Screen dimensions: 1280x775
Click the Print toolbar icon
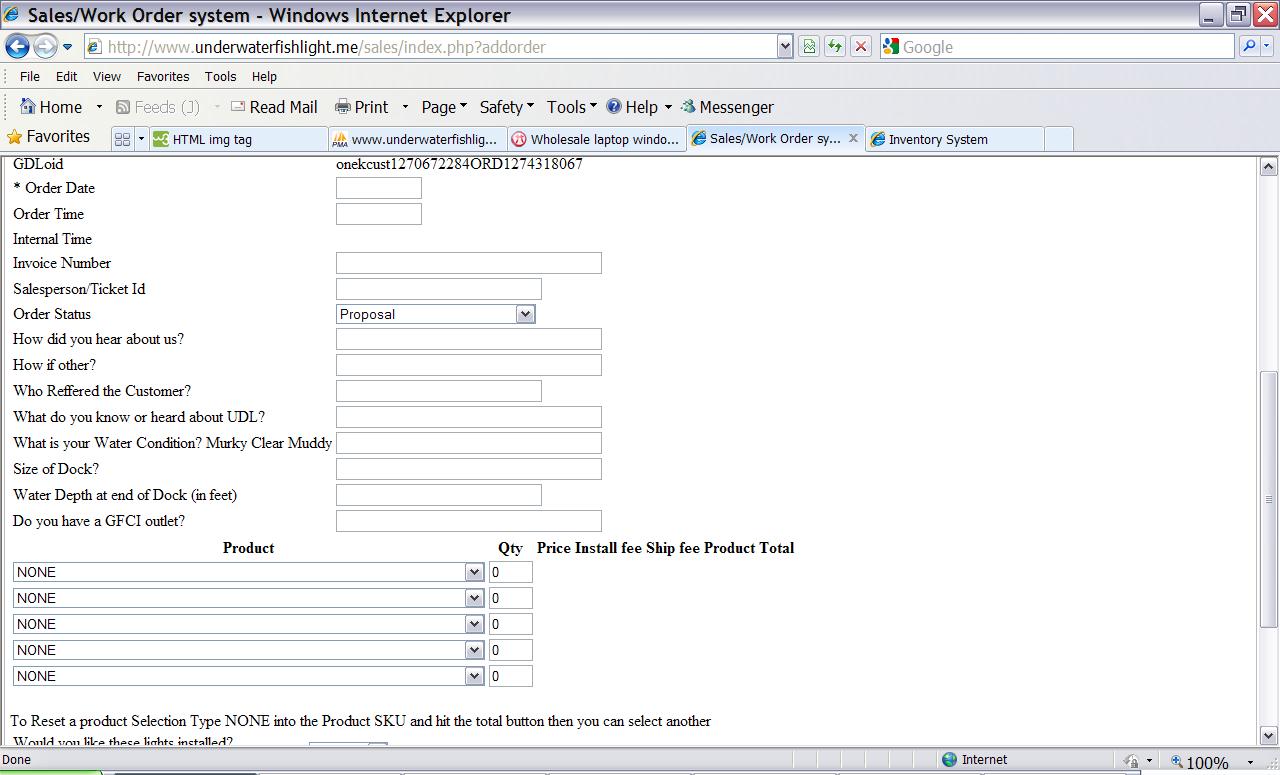tap(361, 107)
